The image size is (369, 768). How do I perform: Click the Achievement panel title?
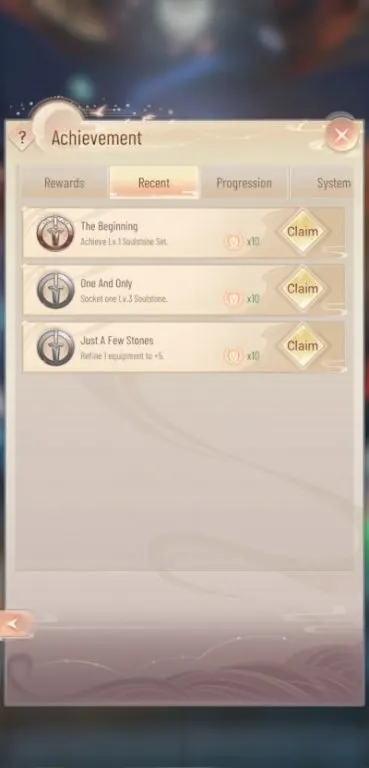(x=97, y=138)
